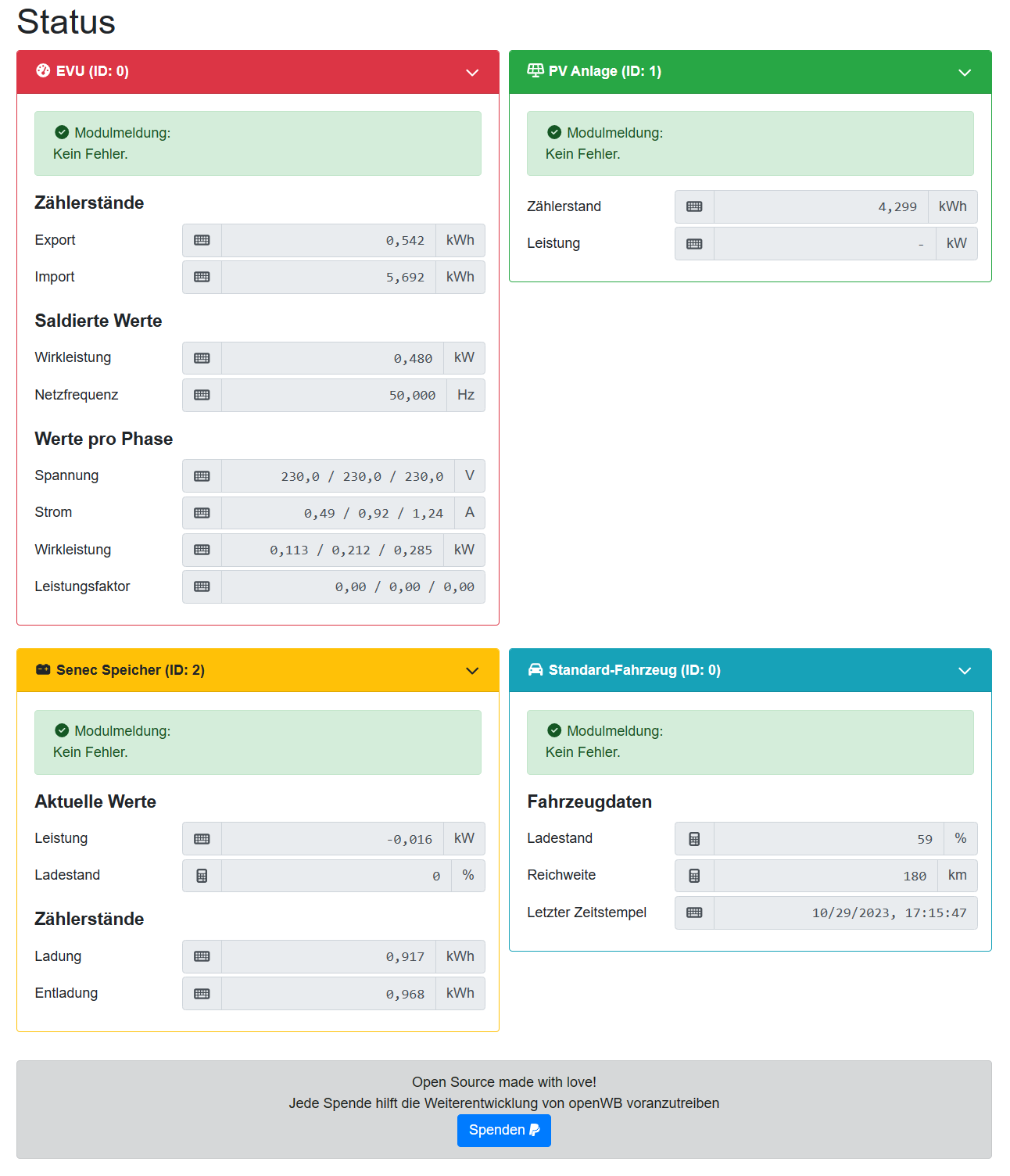Click the EVU meter gauge icon
The image size is (1010, 1176).
tap(43, 71)
